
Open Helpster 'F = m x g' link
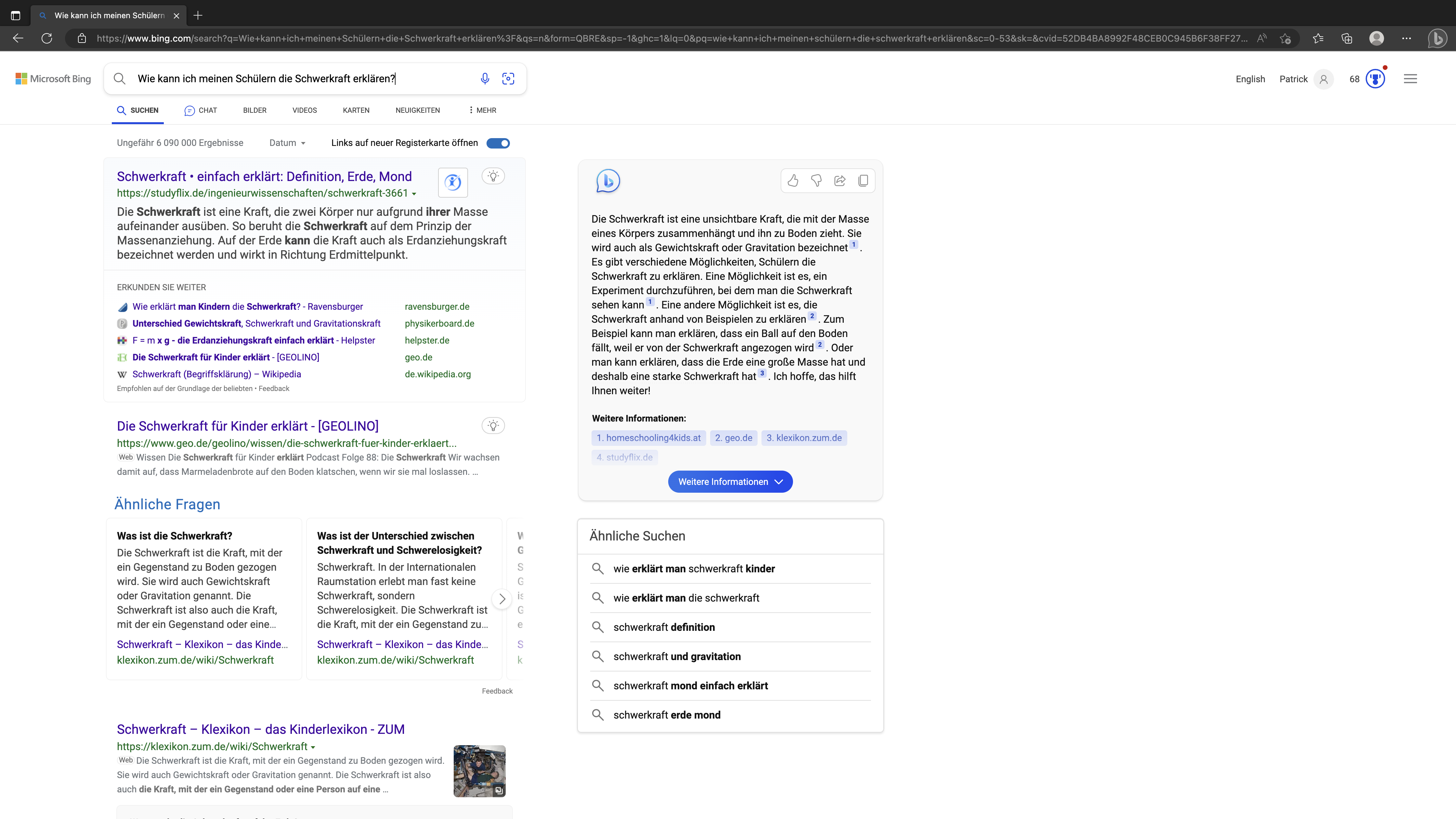254,340
